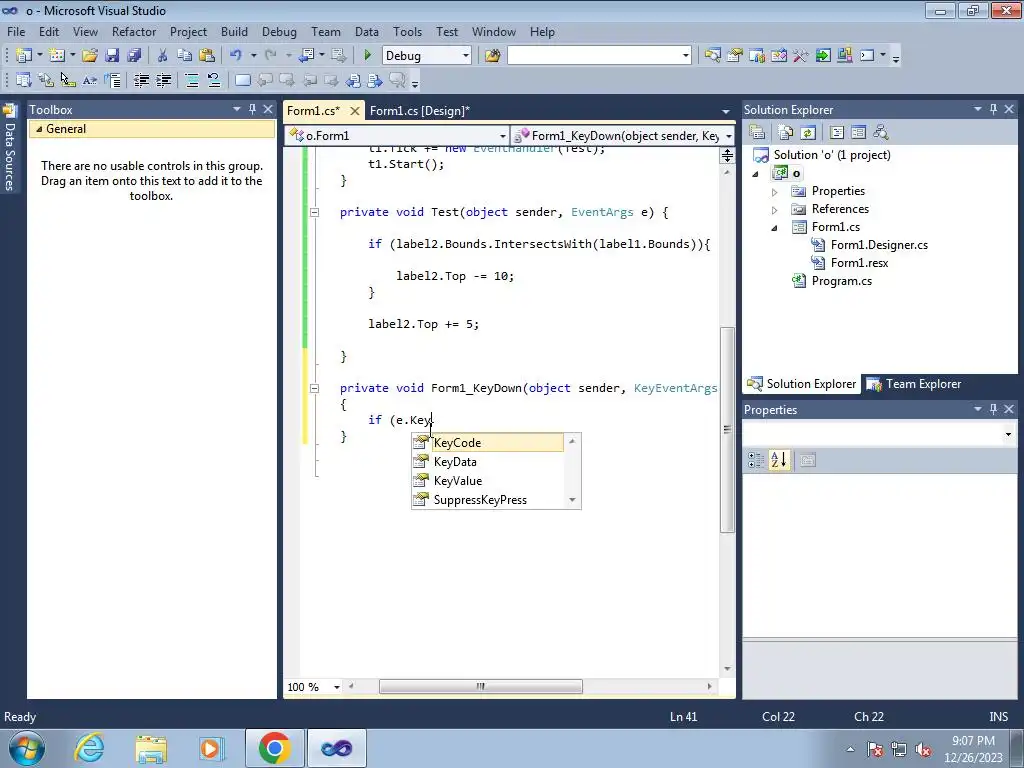
Task: Click the Add New Item toolbar icon
Action: (57, 56)
